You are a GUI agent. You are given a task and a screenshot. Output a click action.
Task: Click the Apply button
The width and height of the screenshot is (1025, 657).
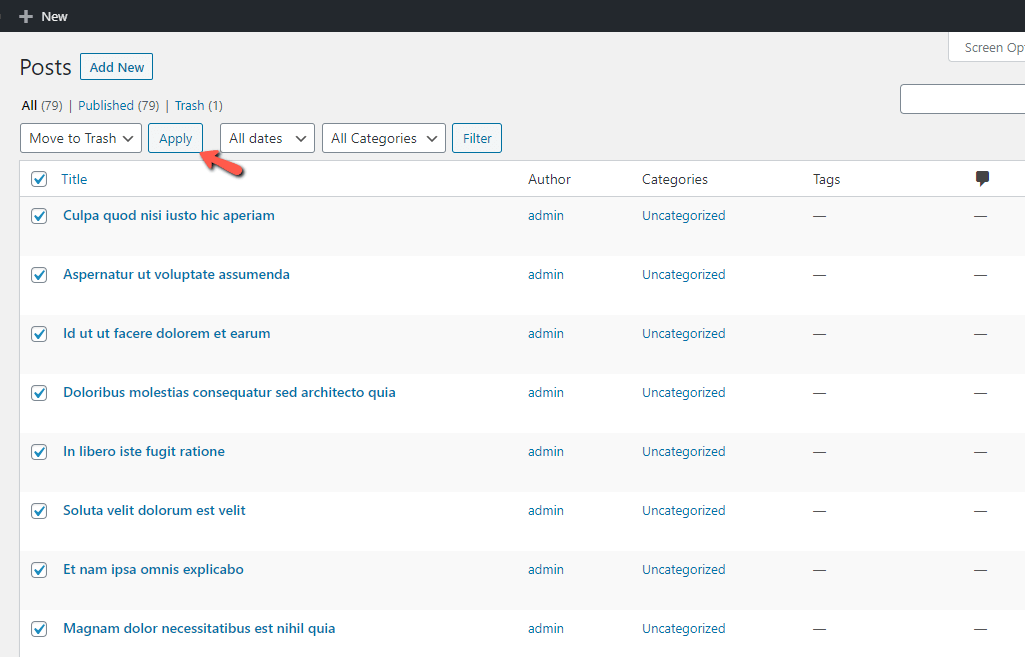(175, 138)
